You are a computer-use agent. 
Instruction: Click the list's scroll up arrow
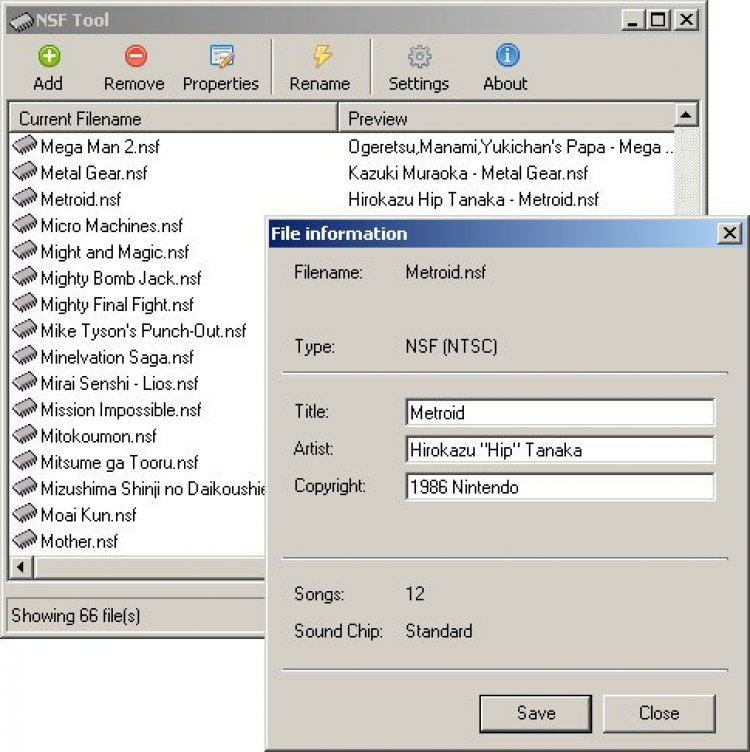(686, 115)
